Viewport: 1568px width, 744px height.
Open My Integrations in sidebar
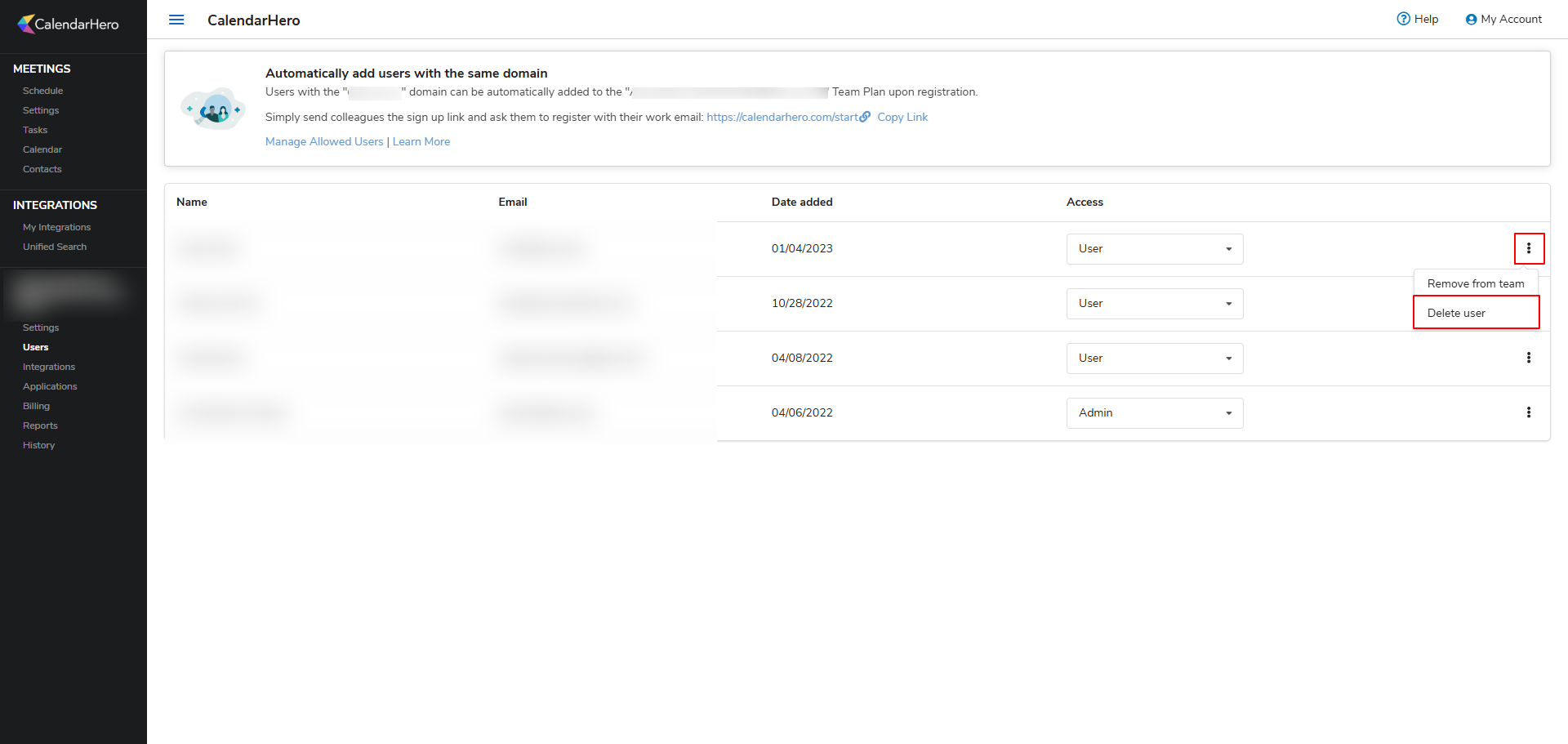(x=56, y=227)
